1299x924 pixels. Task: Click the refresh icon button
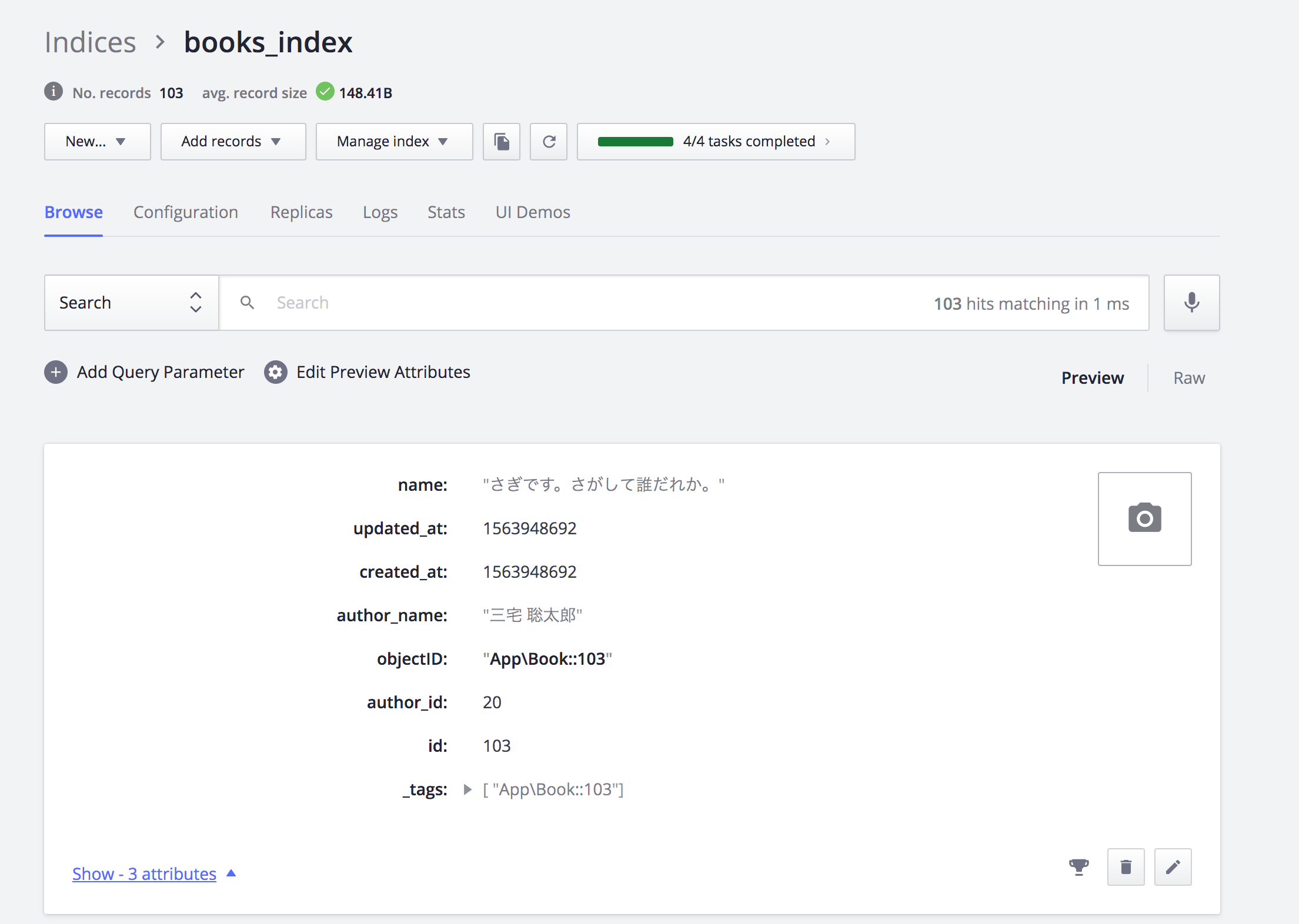[x=549, y=142]
